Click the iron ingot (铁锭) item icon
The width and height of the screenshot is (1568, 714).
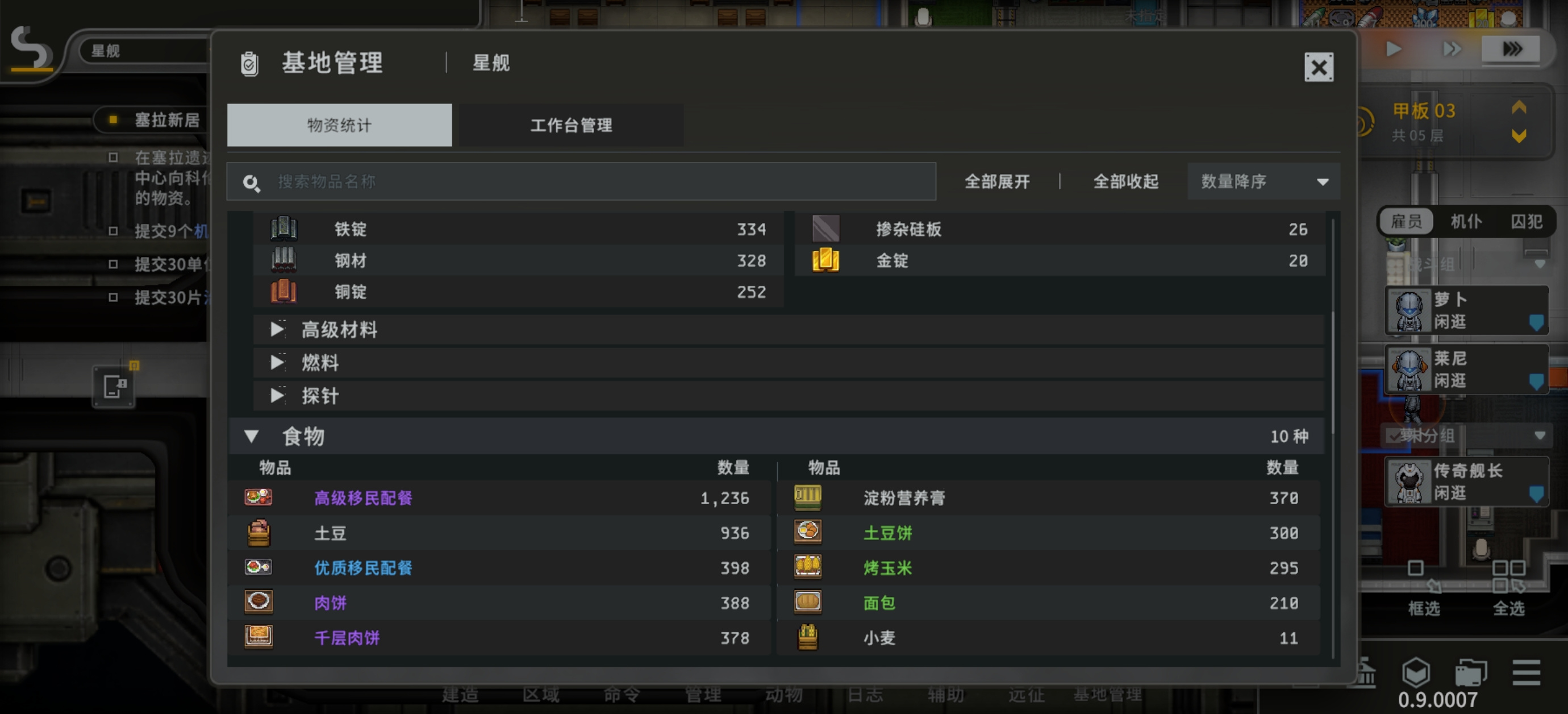click(x=283, y=229)
